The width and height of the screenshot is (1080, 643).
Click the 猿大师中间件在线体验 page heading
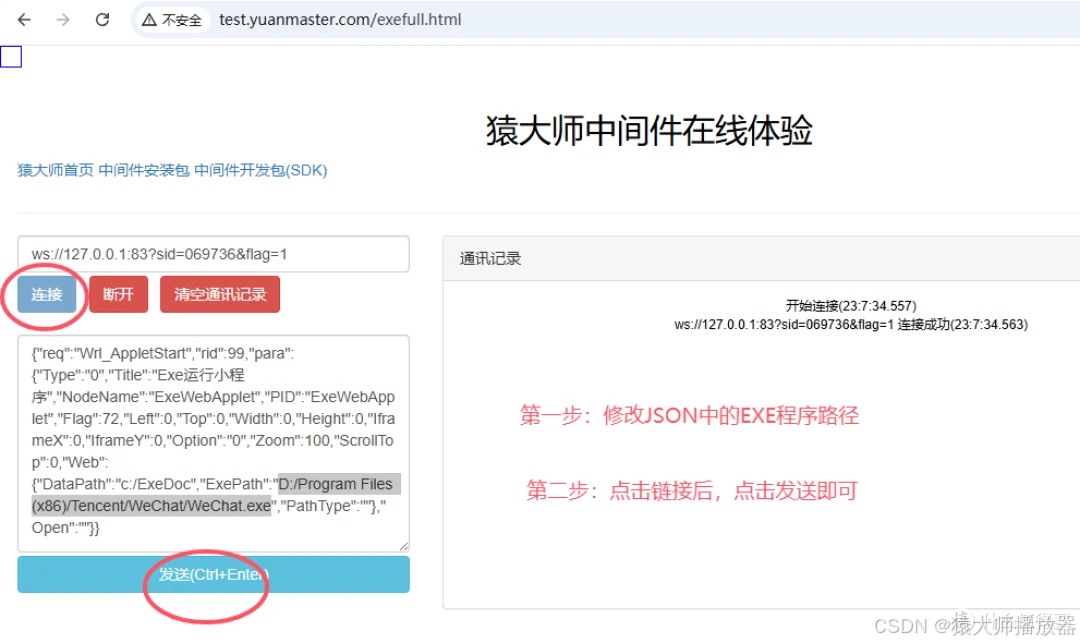[649, 131]
